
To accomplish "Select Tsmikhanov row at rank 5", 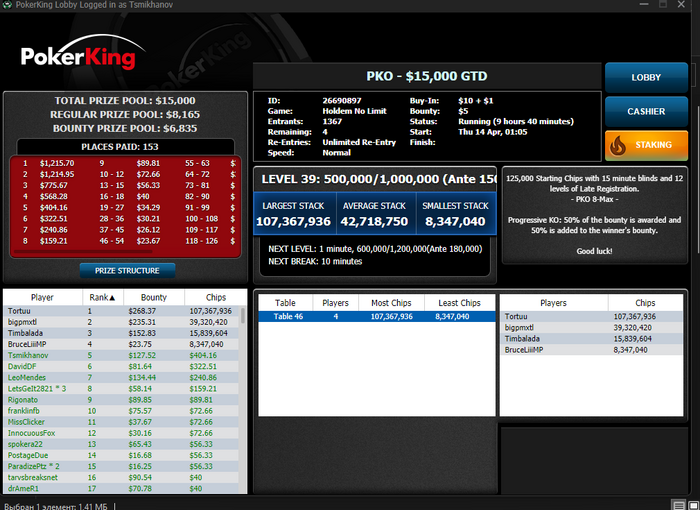I will tap(122, 355).
